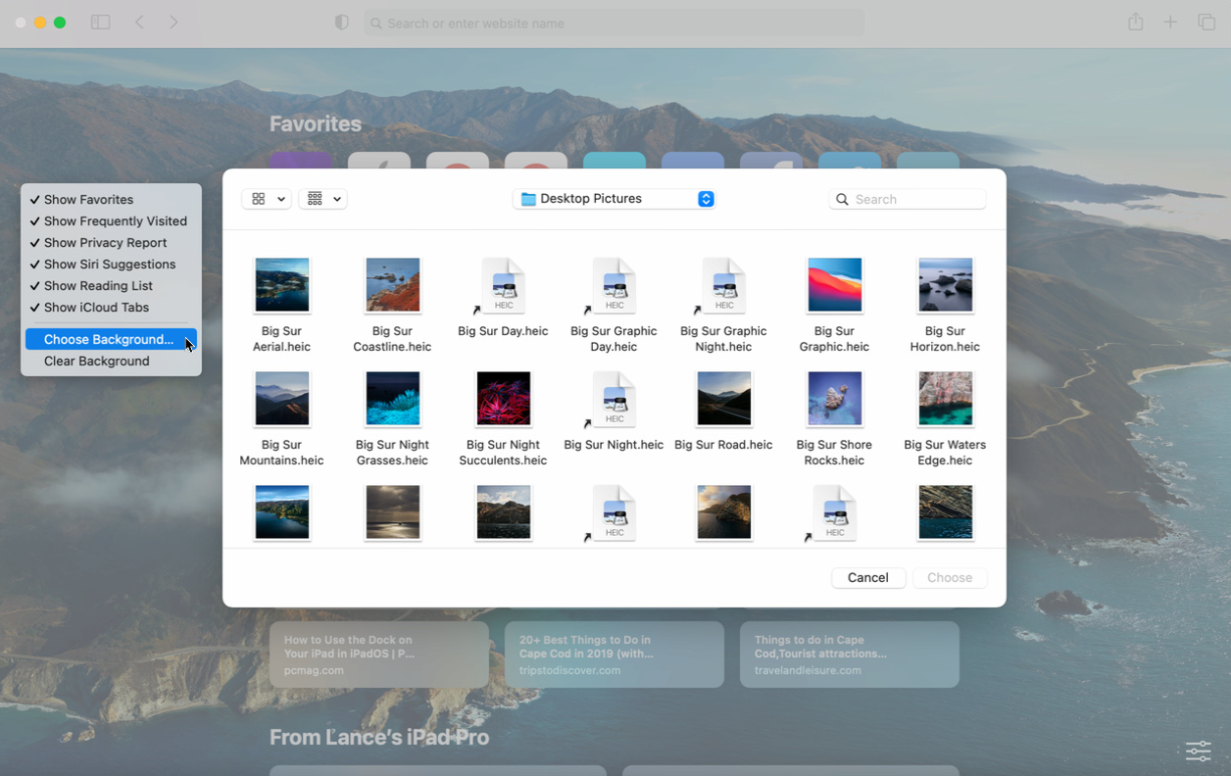The width and height of the screenshot is (1231, 776).
Task: Open the grouping options dropdown
Action: (323, 199)
